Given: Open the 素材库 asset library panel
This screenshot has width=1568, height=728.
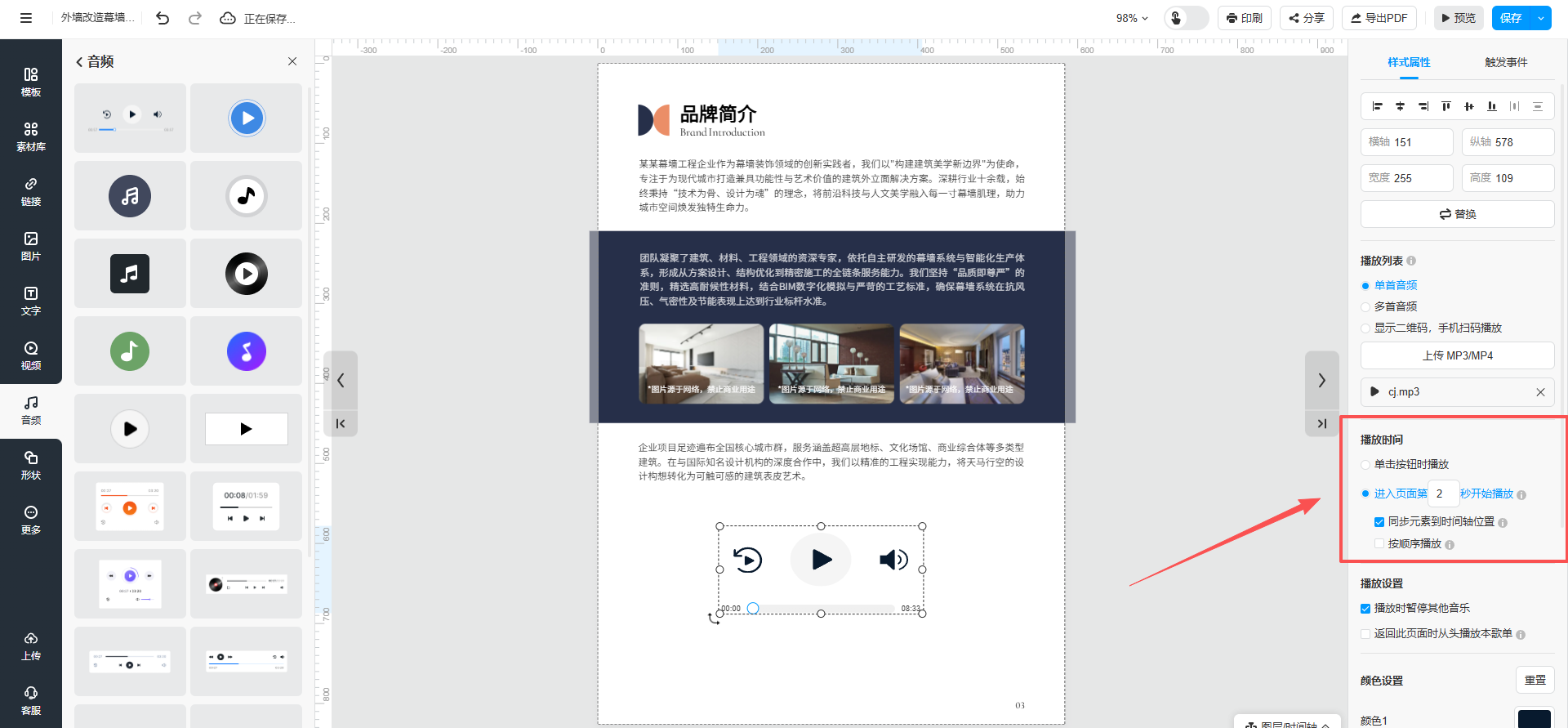Looking at the screenshot, I should point(30,136).
